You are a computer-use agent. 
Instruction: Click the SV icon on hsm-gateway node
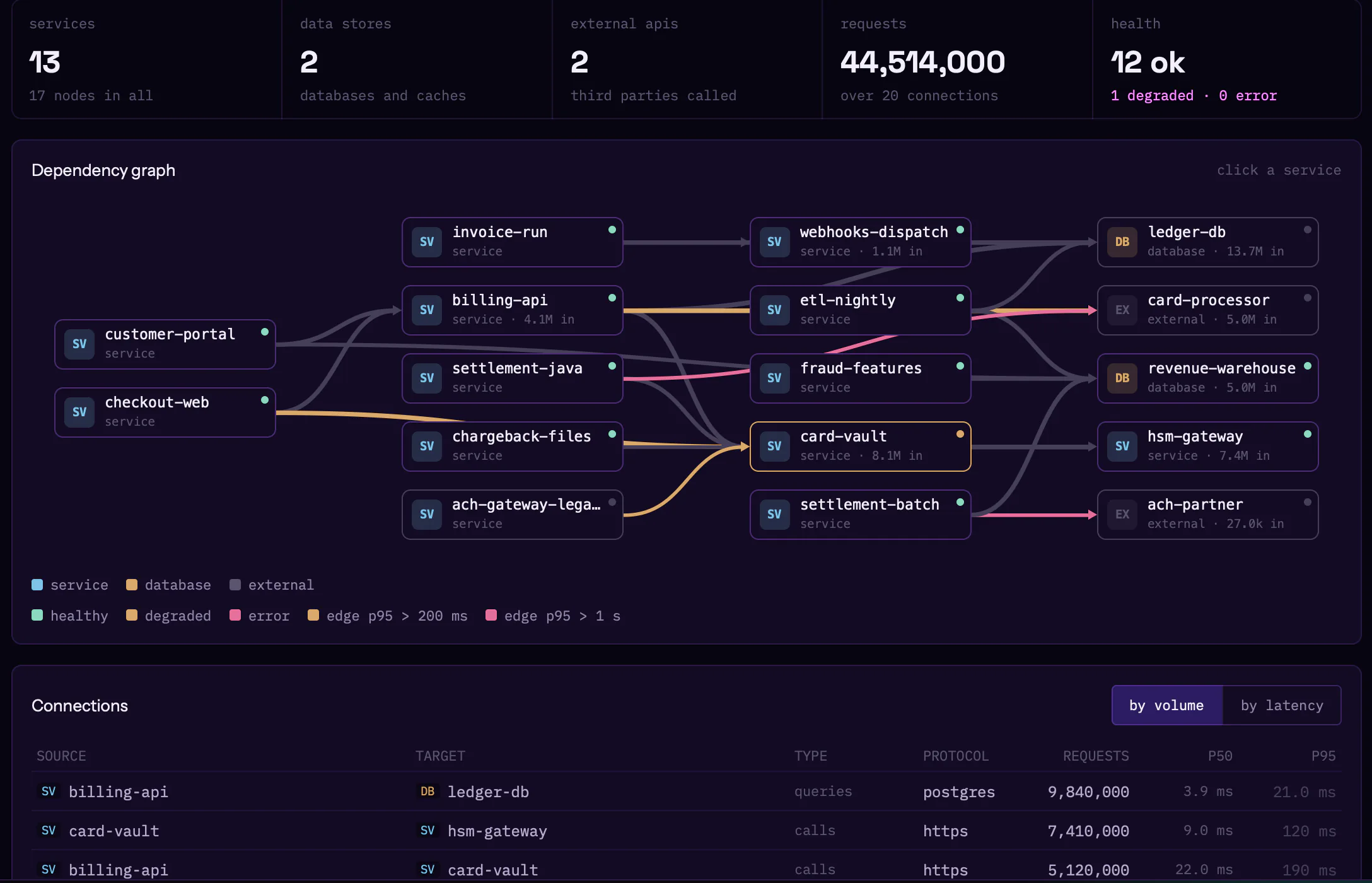click(x=1122, y=446)
